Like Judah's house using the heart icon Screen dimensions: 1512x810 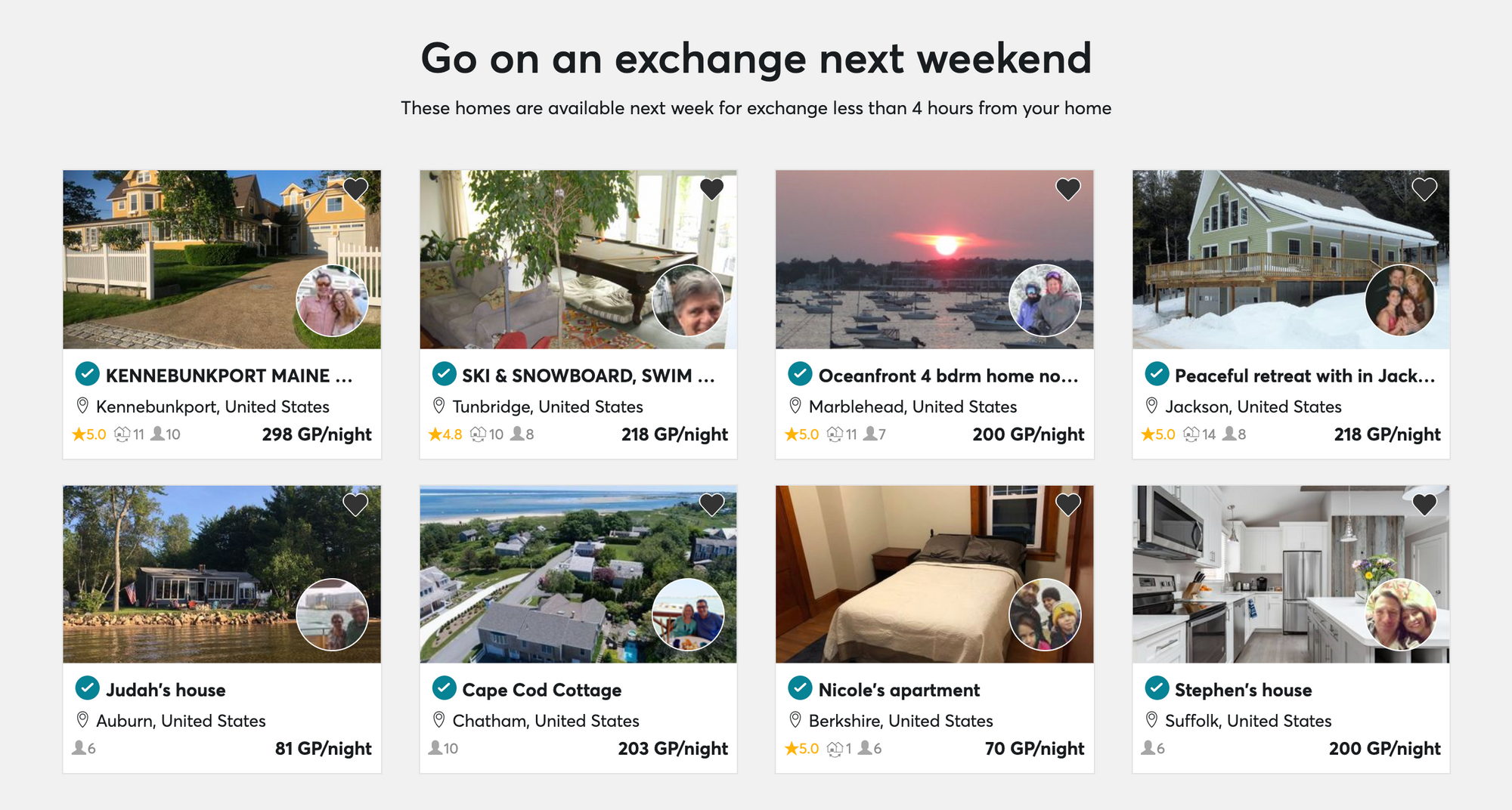pyautogui.click(x=355, y=504)
